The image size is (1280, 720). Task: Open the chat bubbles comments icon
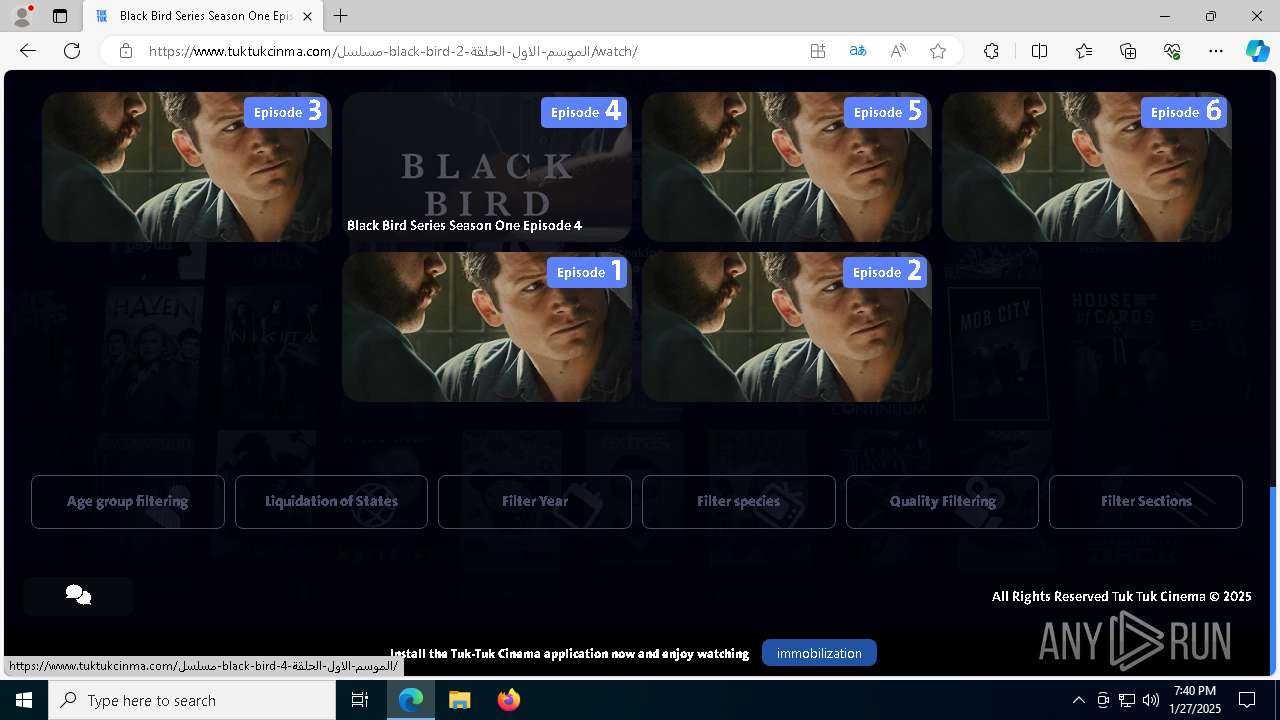78,596
